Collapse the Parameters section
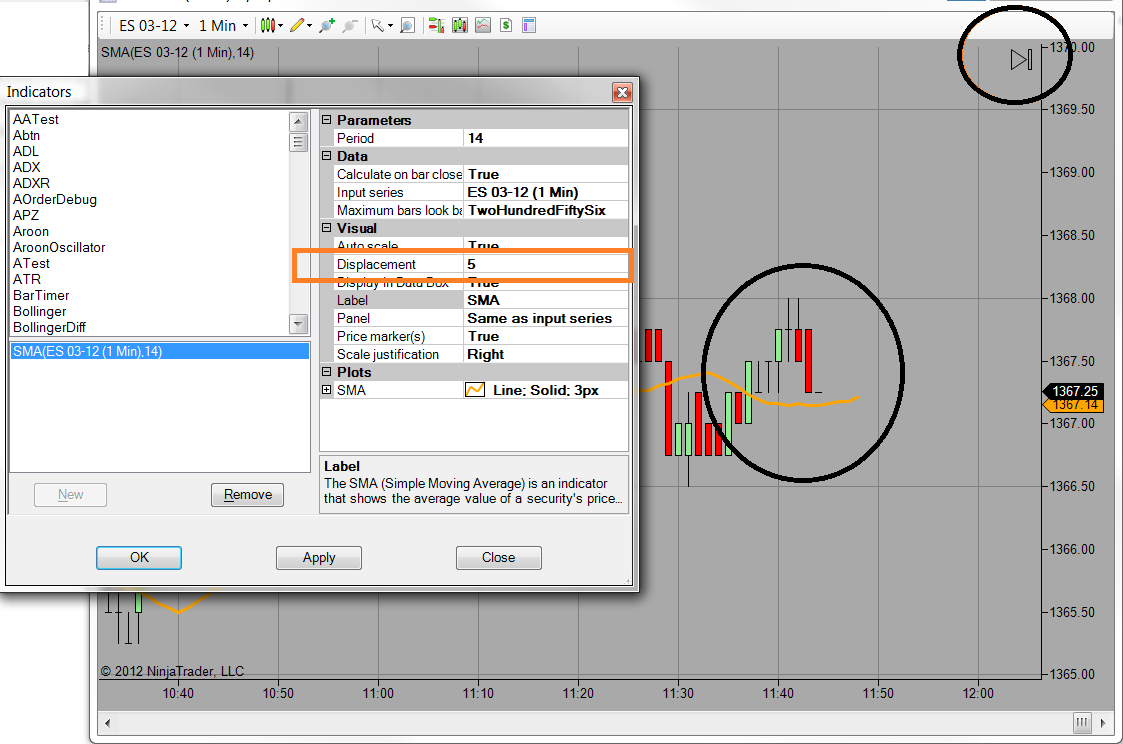The height and width of the screenshot is (744, 1123). pos(327,120)
